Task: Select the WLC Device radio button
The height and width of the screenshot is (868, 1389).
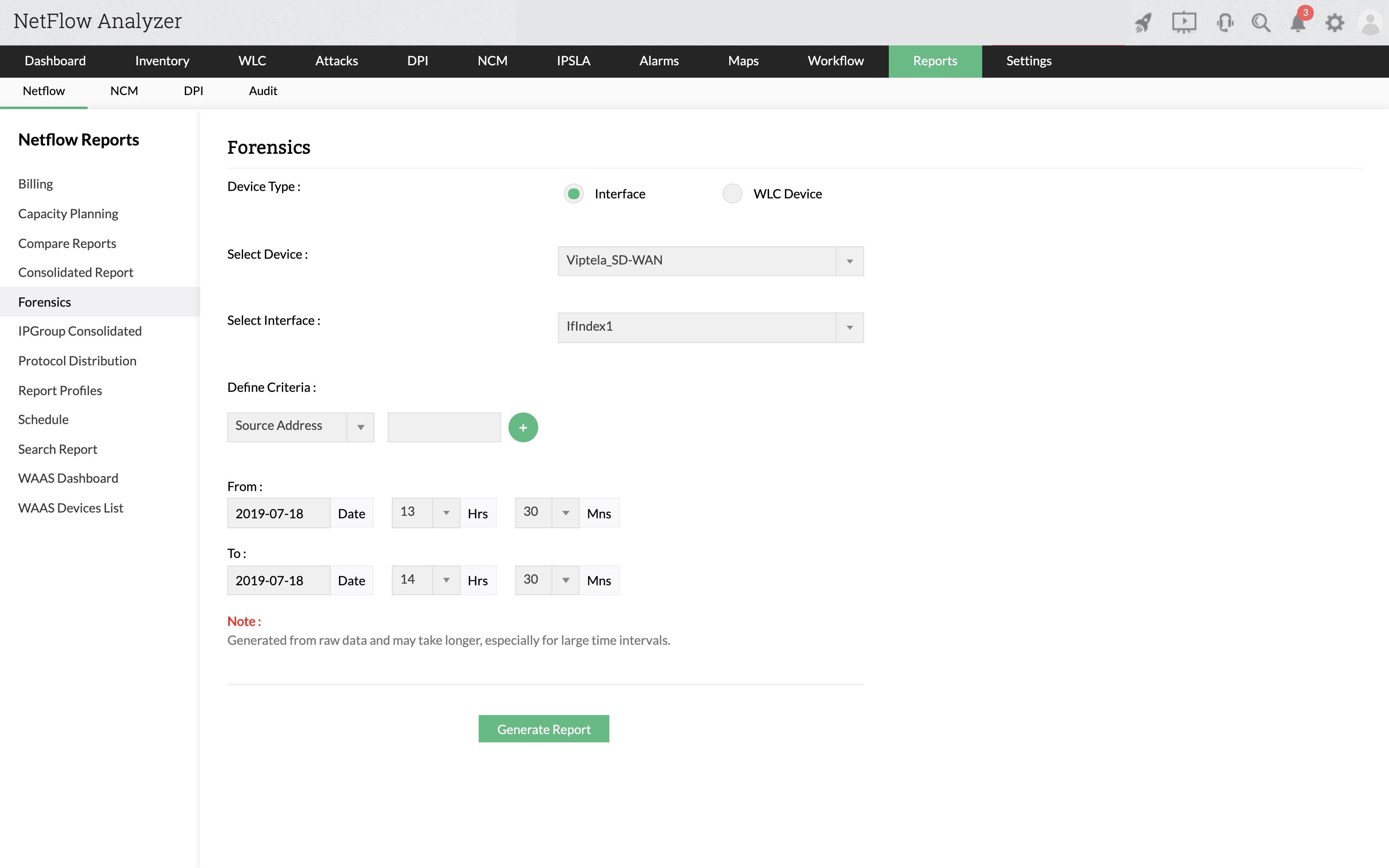Action: pyautogui.click(x=732, y=193)
